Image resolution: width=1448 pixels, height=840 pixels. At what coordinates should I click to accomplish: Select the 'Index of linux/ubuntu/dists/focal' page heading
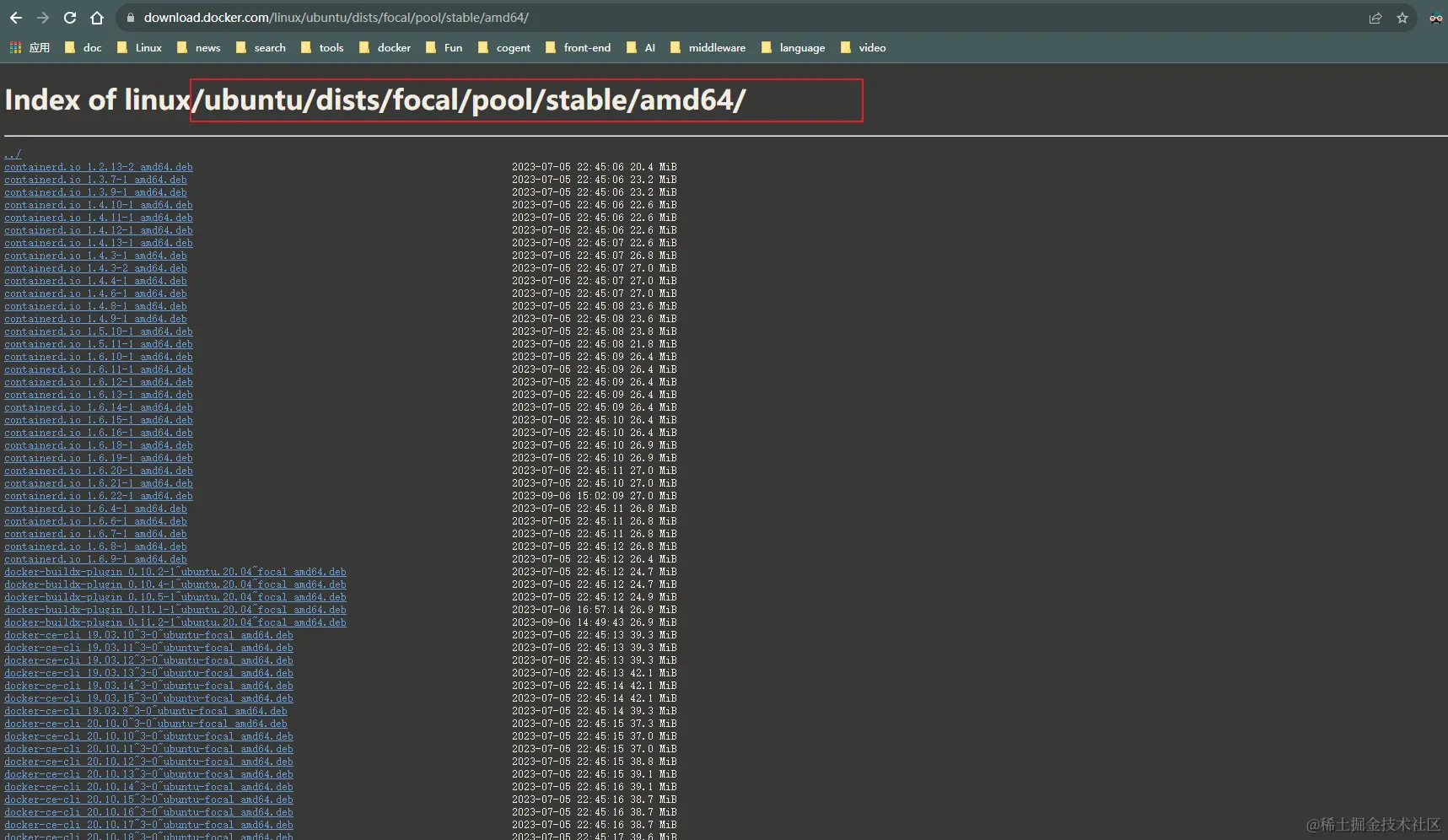click(x=375, y=100)
